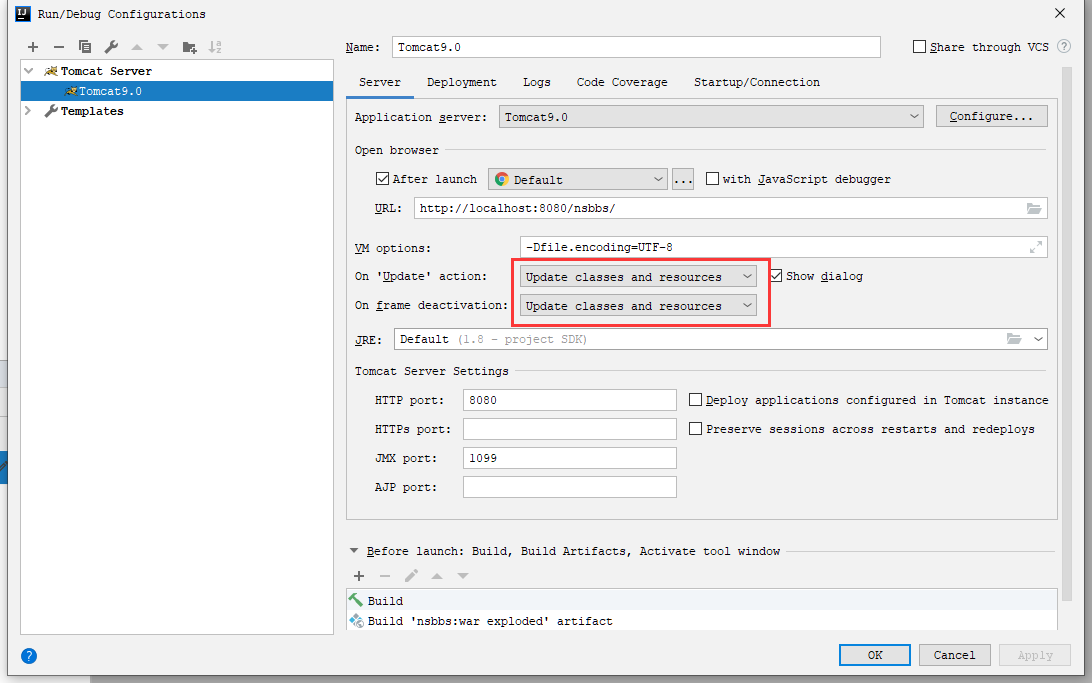Click the IntelliJ logo in title bar

coord(23,13)
